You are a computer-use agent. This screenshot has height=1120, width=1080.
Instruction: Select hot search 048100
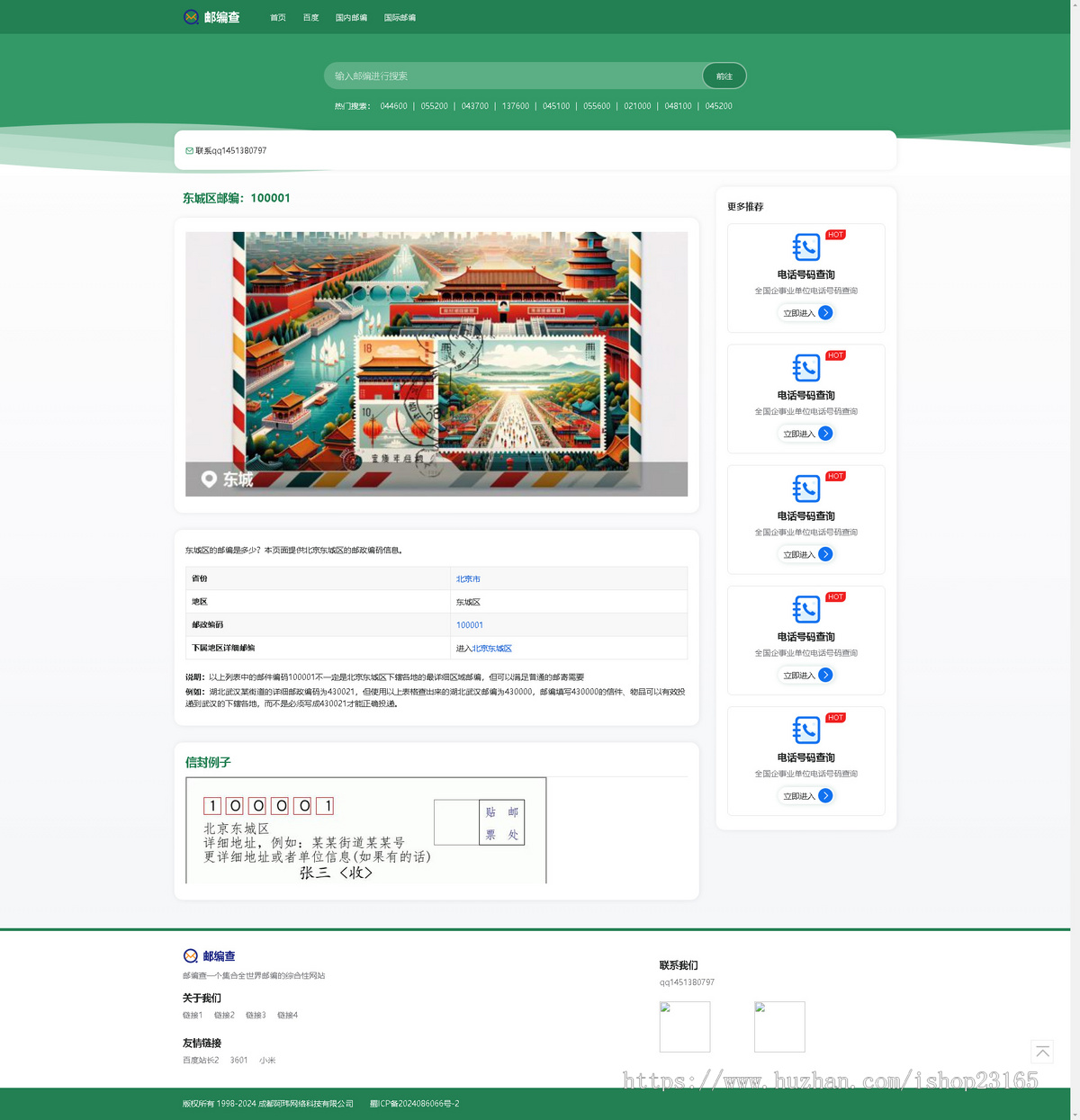679,106
